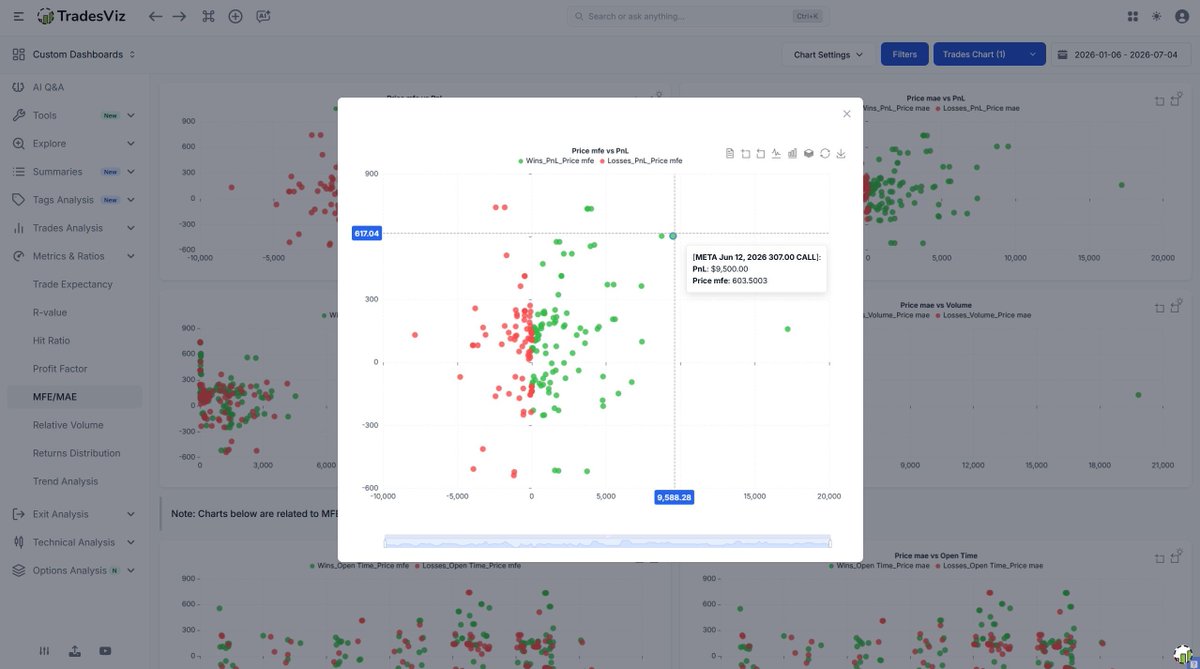Image resolution: width=1200 pixels, height=669 pixels.
Task: Open Returns Distribution page
Action: coord(76,453)
